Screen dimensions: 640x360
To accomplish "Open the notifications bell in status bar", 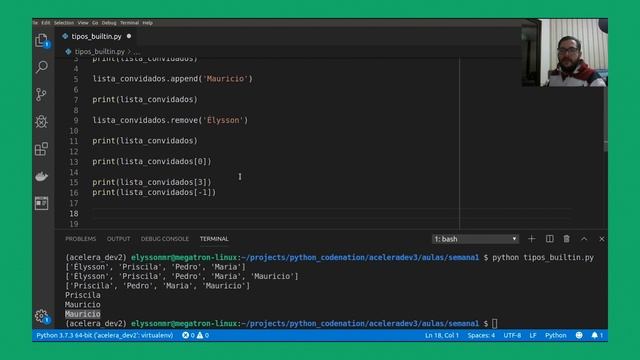I will click(x=597, y=335).
